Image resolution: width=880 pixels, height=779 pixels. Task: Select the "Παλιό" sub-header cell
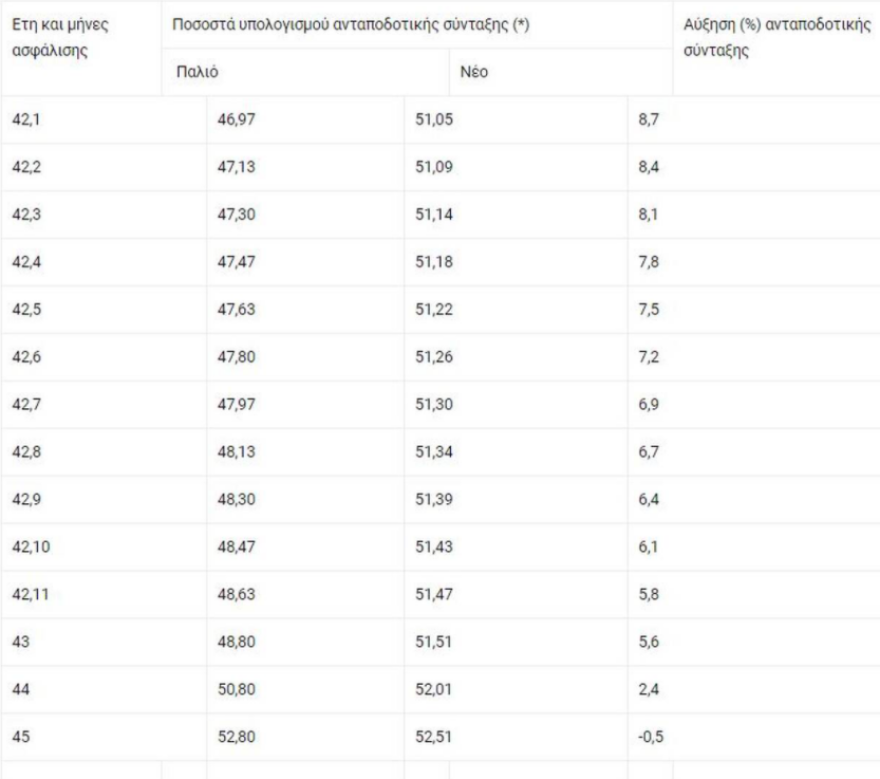tap(196, 72)
